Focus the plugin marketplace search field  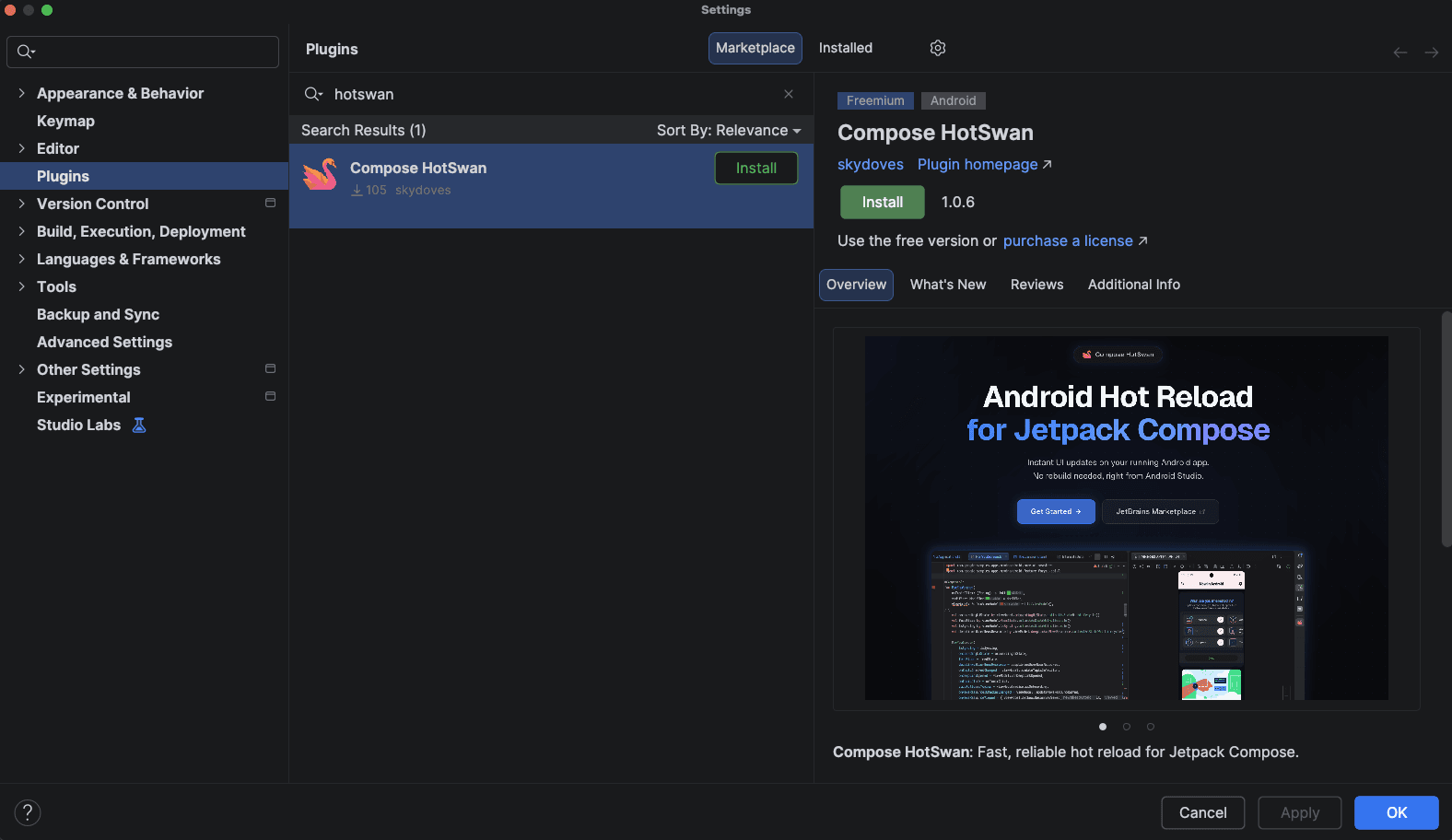coord(551,94)
